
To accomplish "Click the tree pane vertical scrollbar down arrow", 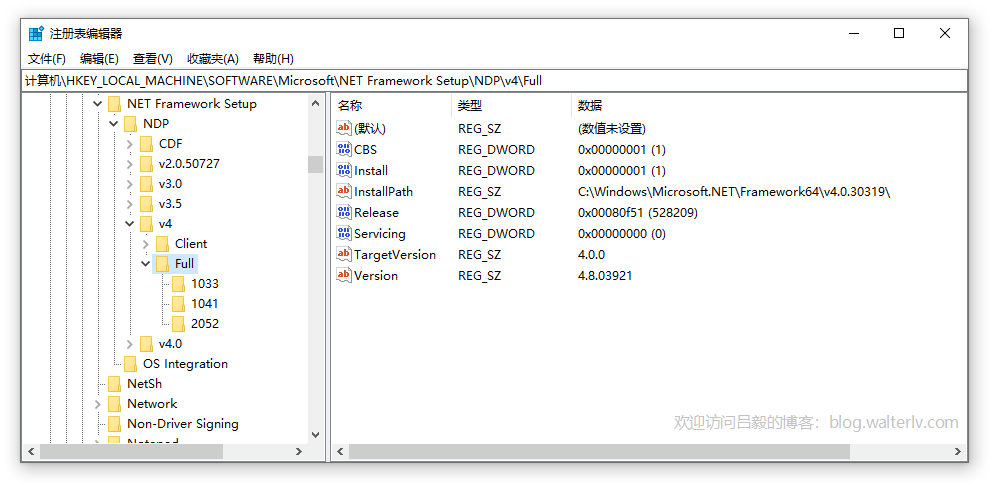I will click(x=316, y=435).
